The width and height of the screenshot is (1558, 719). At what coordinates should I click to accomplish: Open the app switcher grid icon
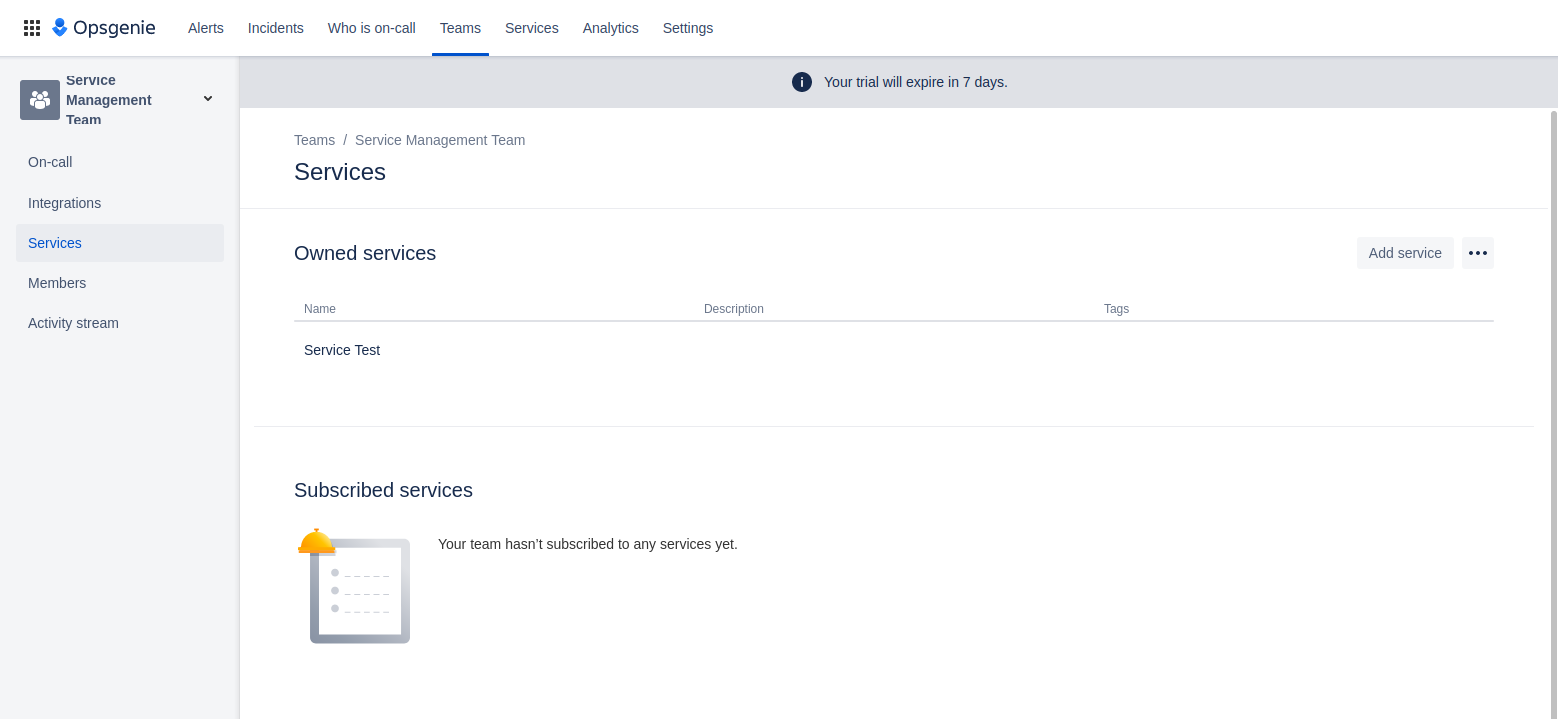[32, 28]
